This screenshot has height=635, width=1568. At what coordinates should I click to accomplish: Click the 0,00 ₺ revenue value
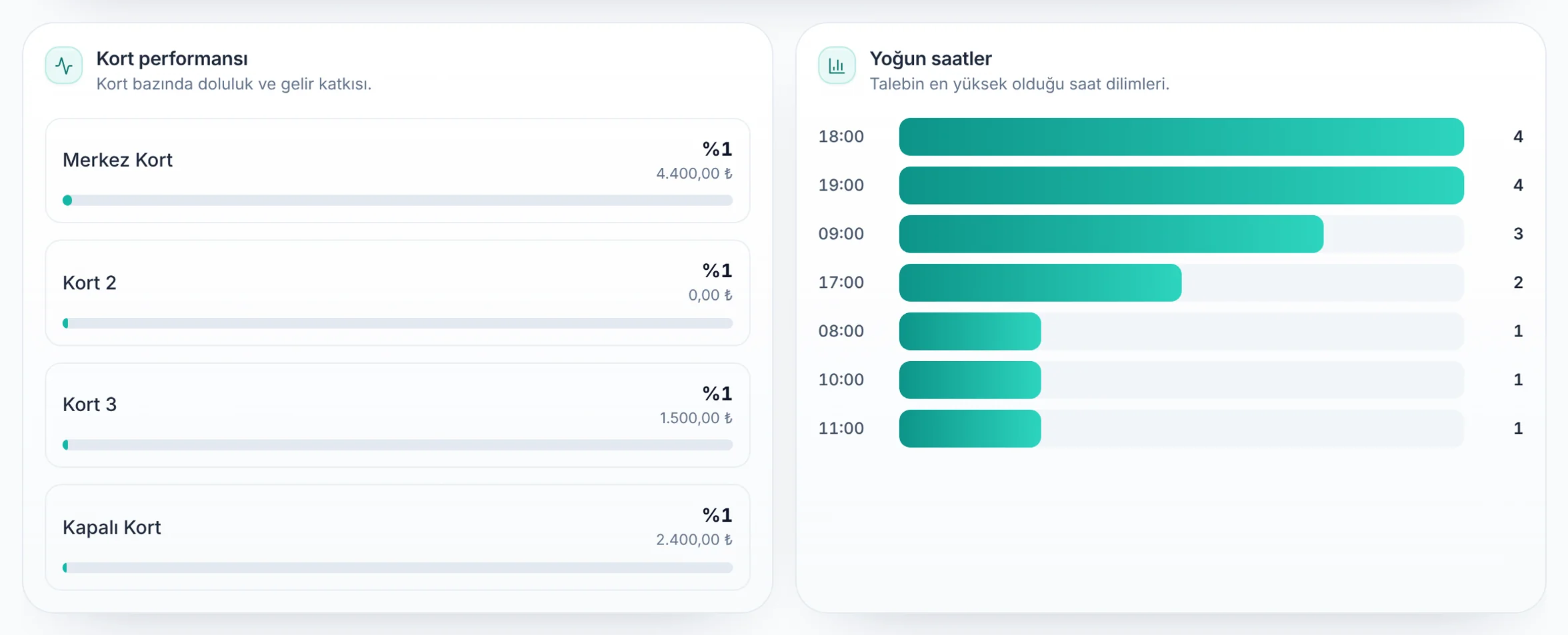710,295
